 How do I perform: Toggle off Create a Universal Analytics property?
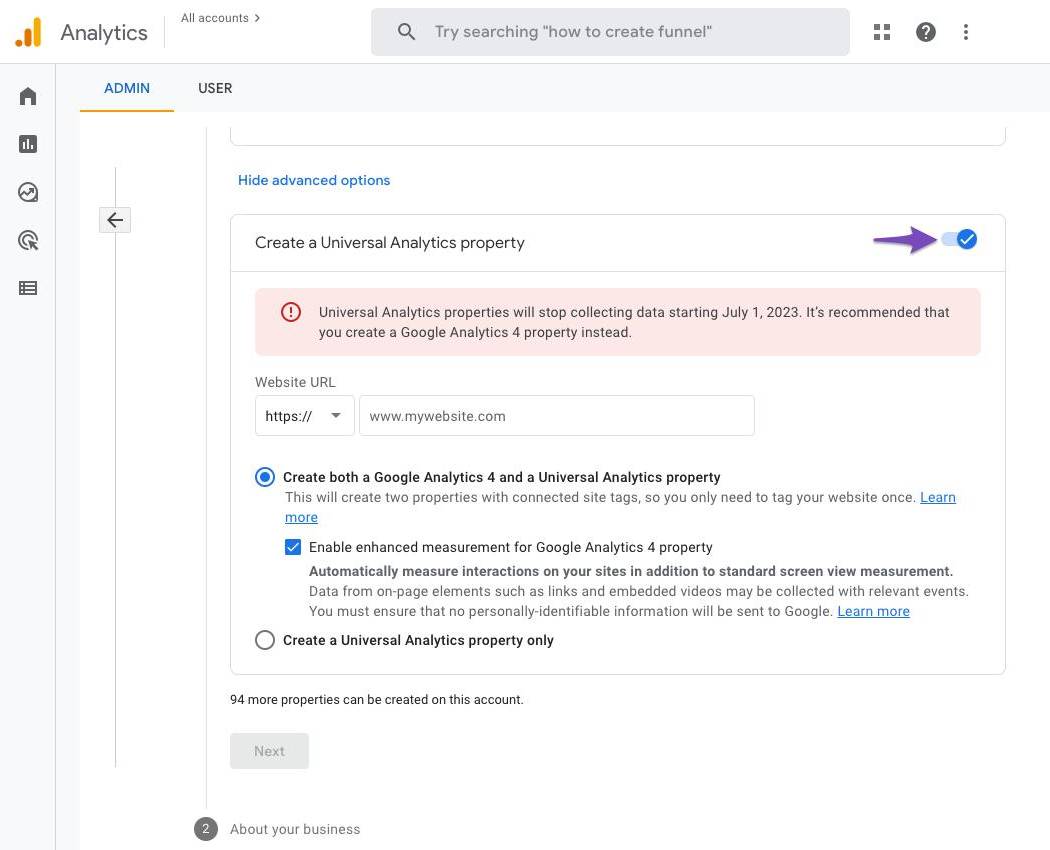coord(959,240)
